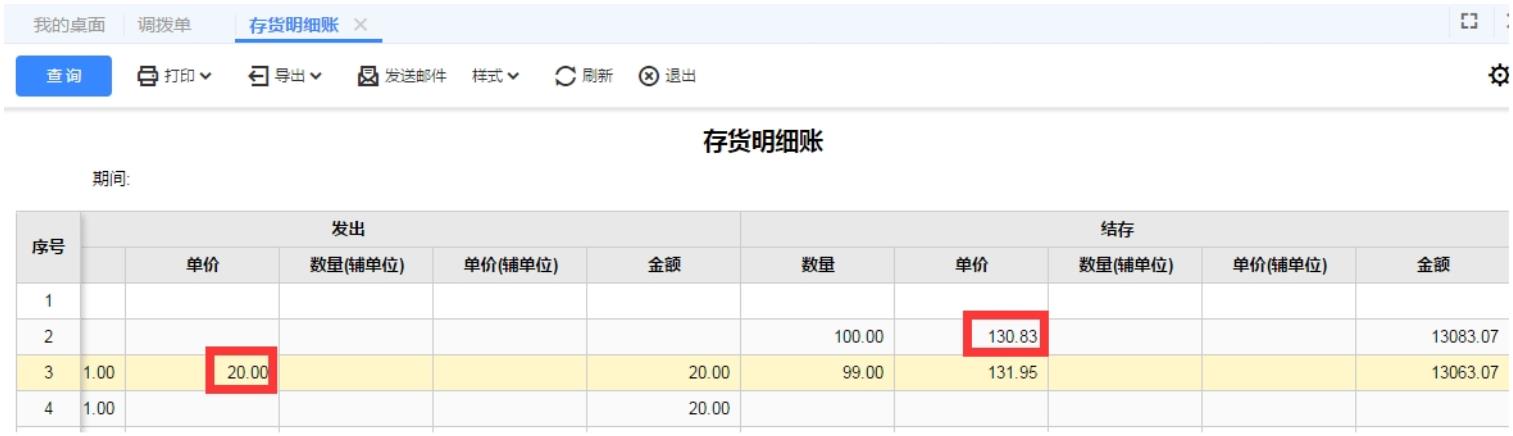Toggle fullscreen with the expand icon
The image size is (1513, 436).
[x=1468, y=22]
